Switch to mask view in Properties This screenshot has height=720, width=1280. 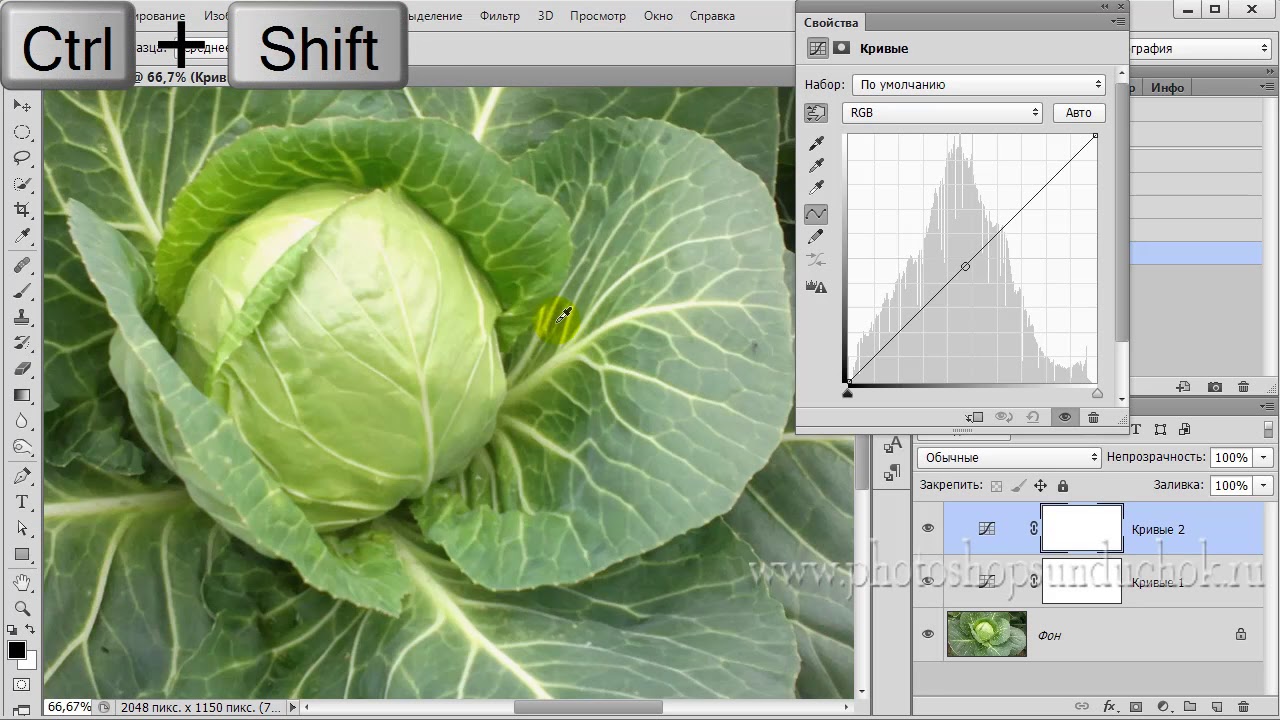842,48
